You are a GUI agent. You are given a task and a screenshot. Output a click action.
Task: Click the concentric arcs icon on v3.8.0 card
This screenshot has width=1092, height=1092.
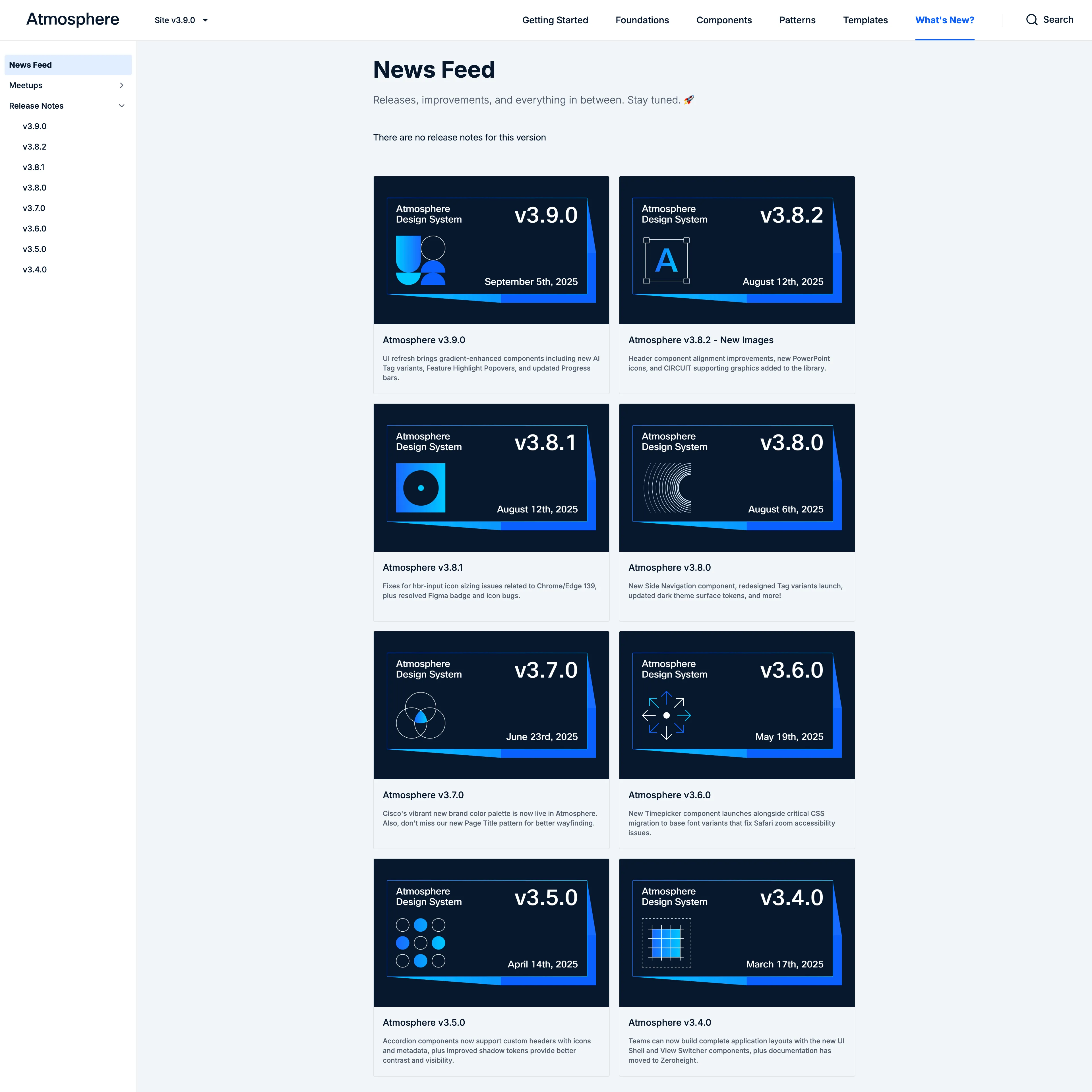(667, 488)
